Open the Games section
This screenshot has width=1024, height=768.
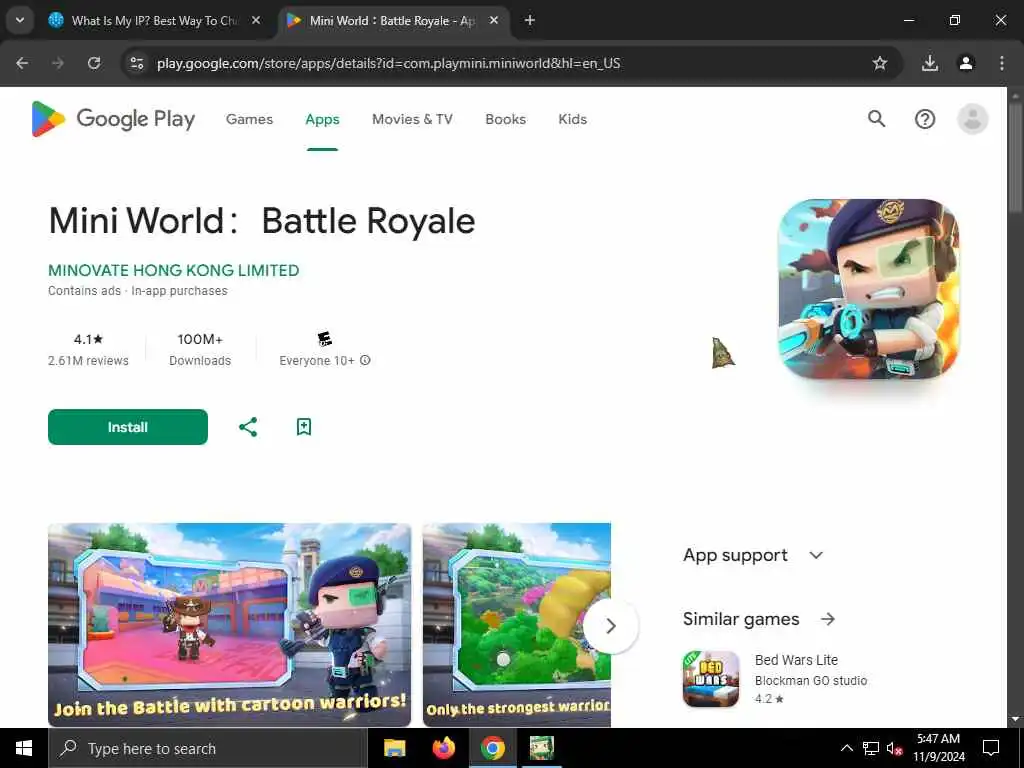pyautogui.click(x=249, y=119)
